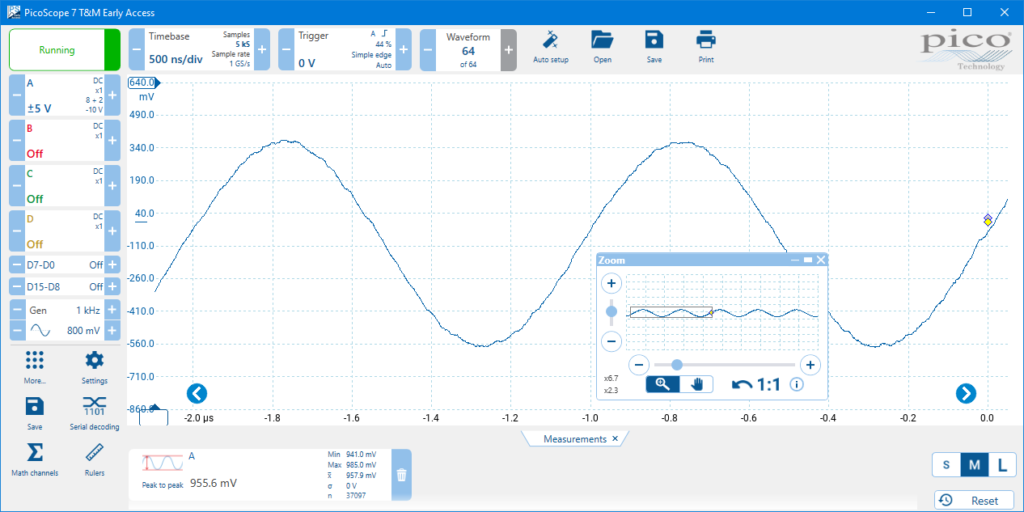Decrease the timebase with minus button

[136, 50]
